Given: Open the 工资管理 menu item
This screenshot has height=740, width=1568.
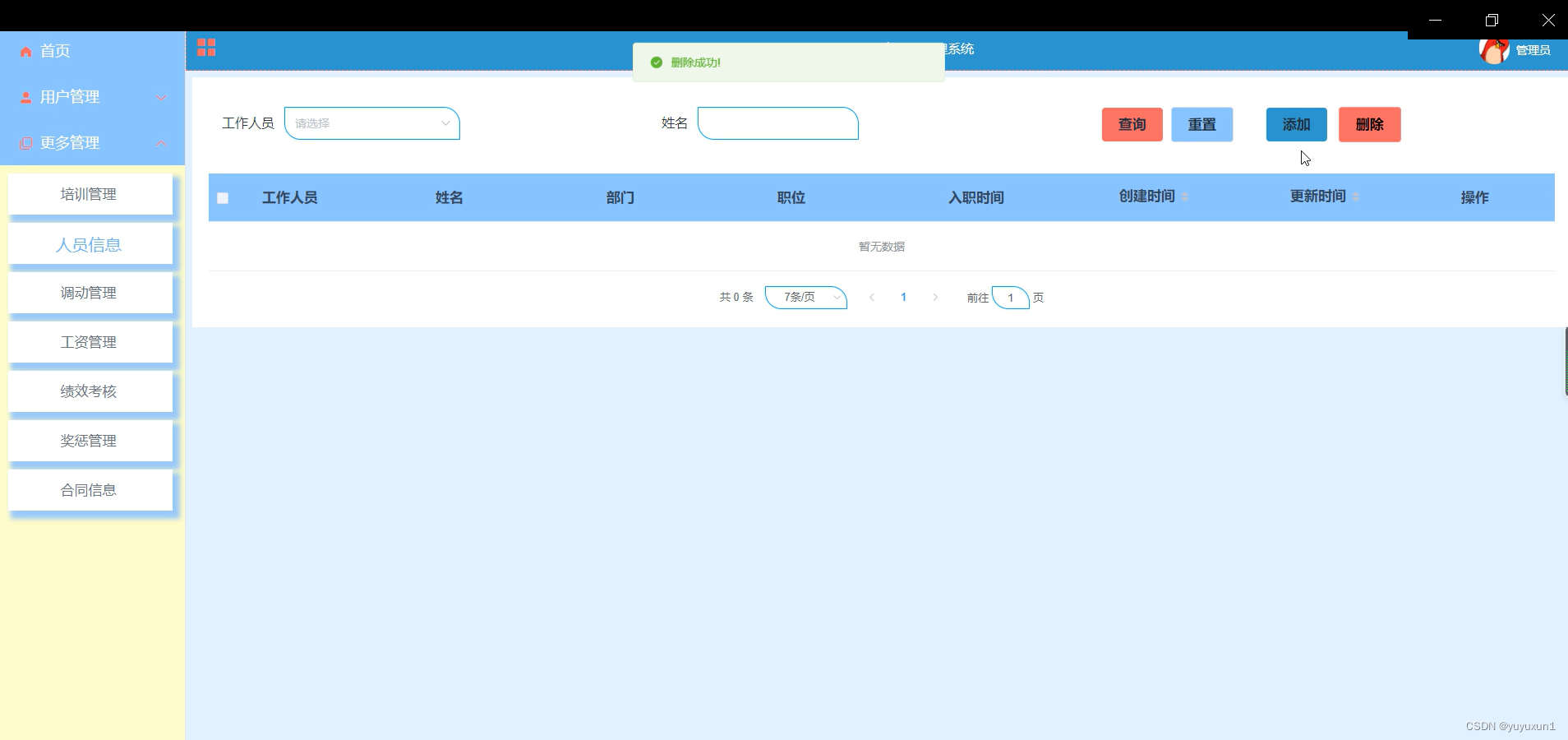Looking at the screenshot, I should point(90,342).
